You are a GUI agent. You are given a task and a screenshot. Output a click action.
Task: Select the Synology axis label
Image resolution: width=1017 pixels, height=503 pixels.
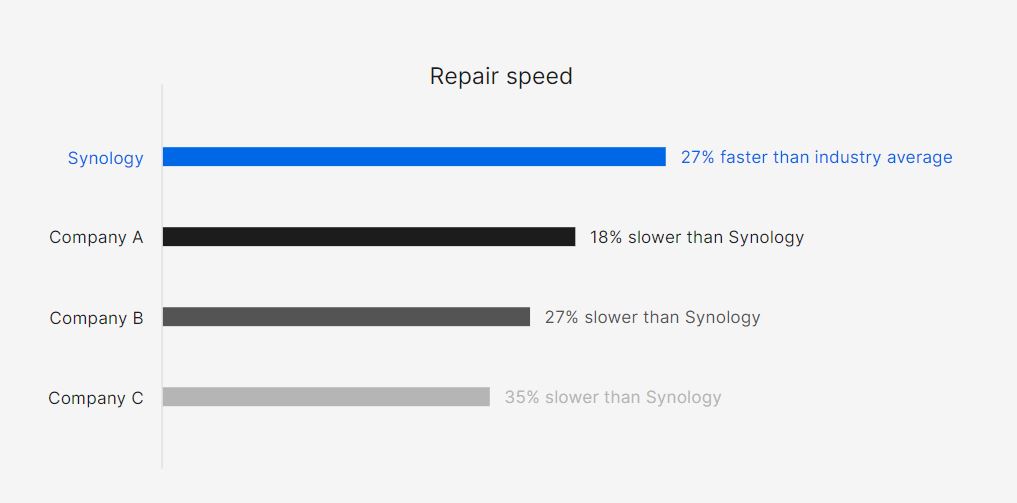click(x=106, y=158)
